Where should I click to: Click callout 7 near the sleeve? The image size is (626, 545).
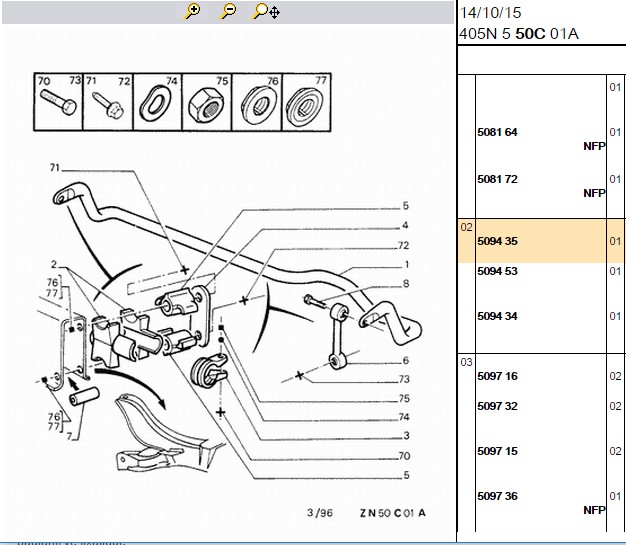pos(69,436)
